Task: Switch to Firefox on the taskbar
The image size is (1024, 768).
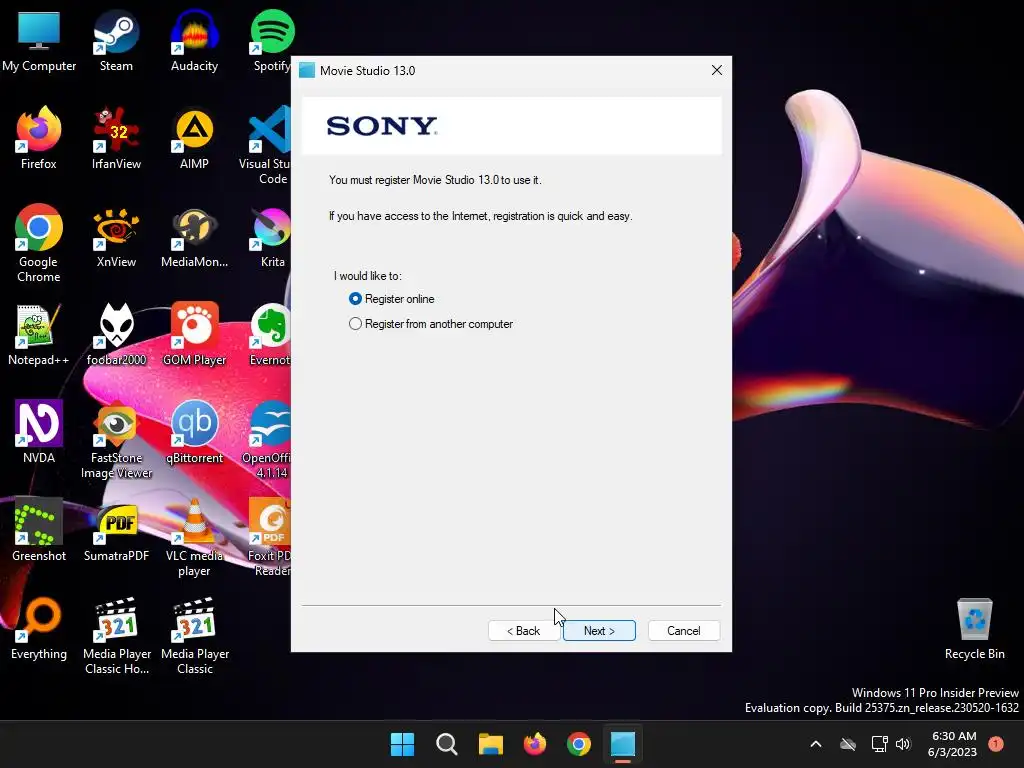Action: (x=535, y=744)
